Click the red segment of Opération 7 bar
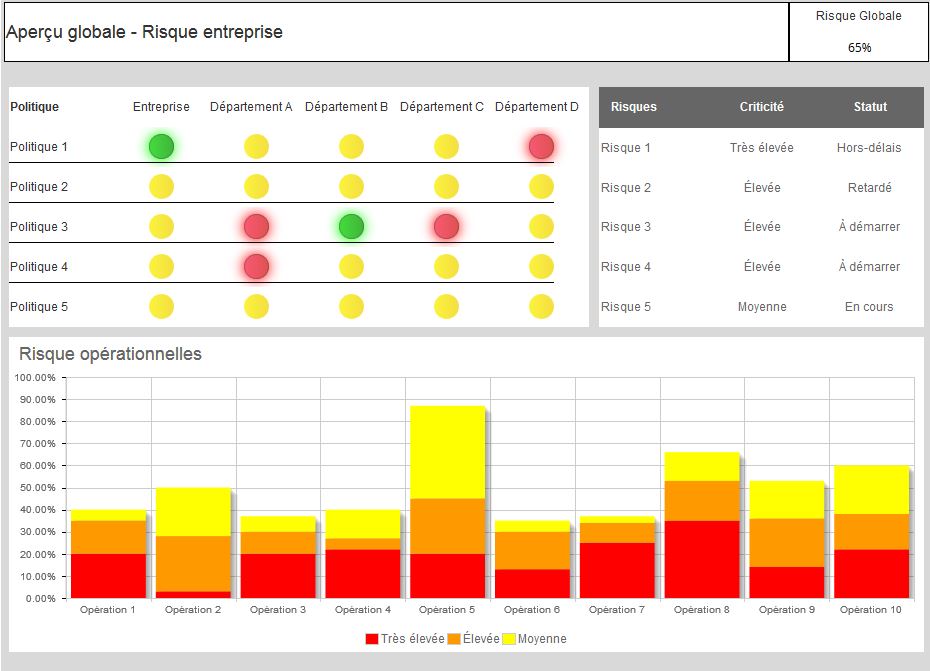The height and width of the screenshot is (671, 930). pyautogui.click(x=617, y=570)
